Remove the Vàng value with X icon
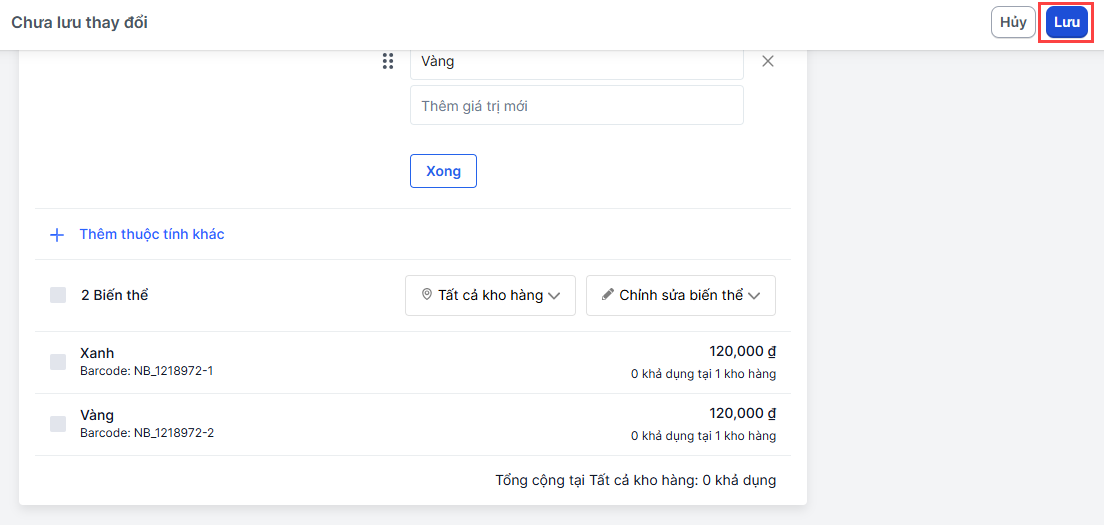 [768, 61]
